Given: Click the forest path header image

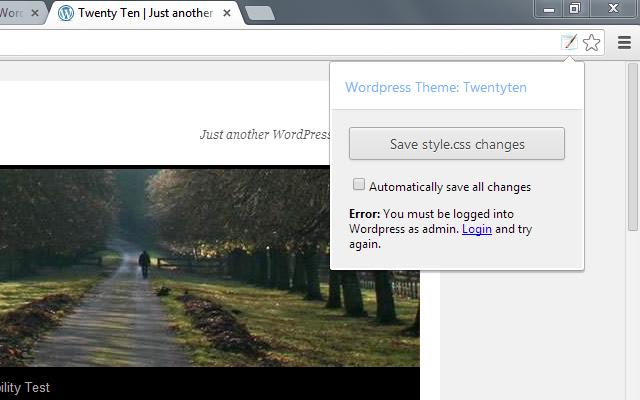Looking at the screenshot, I should (x=210, y=268).
